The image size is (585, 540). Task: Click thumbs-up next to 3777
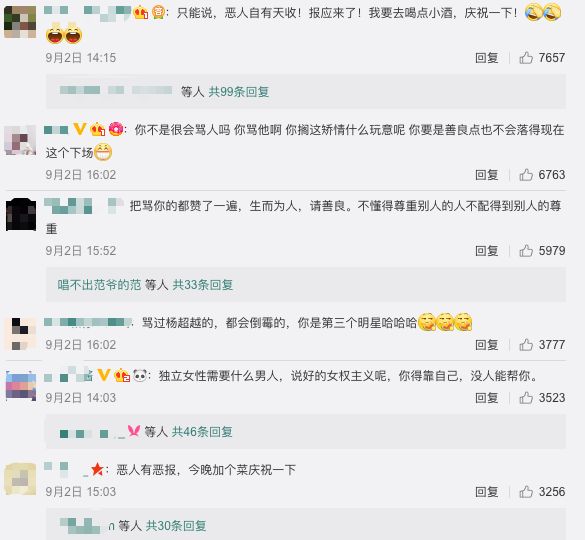click(526, 344)
